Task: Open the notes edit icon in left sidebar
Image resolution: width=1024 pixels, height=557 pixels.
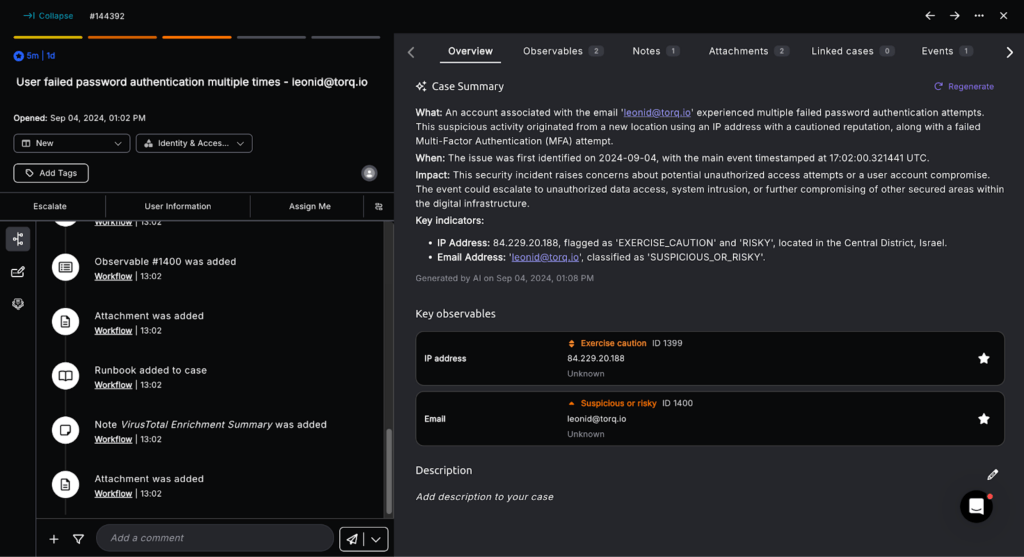Action: [x=18, y=272]
